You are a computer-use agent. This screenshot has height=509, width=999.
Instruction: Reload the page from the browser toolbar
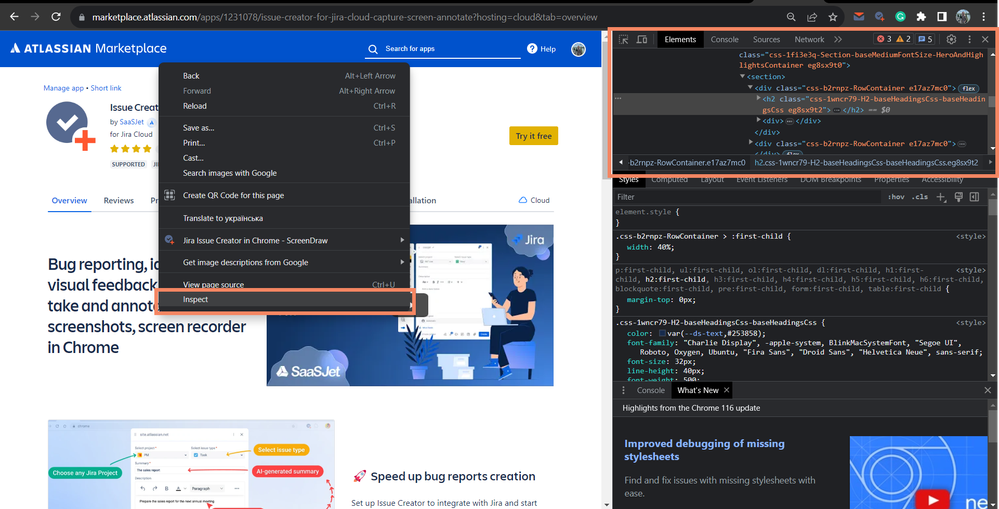tap(56, 17)
